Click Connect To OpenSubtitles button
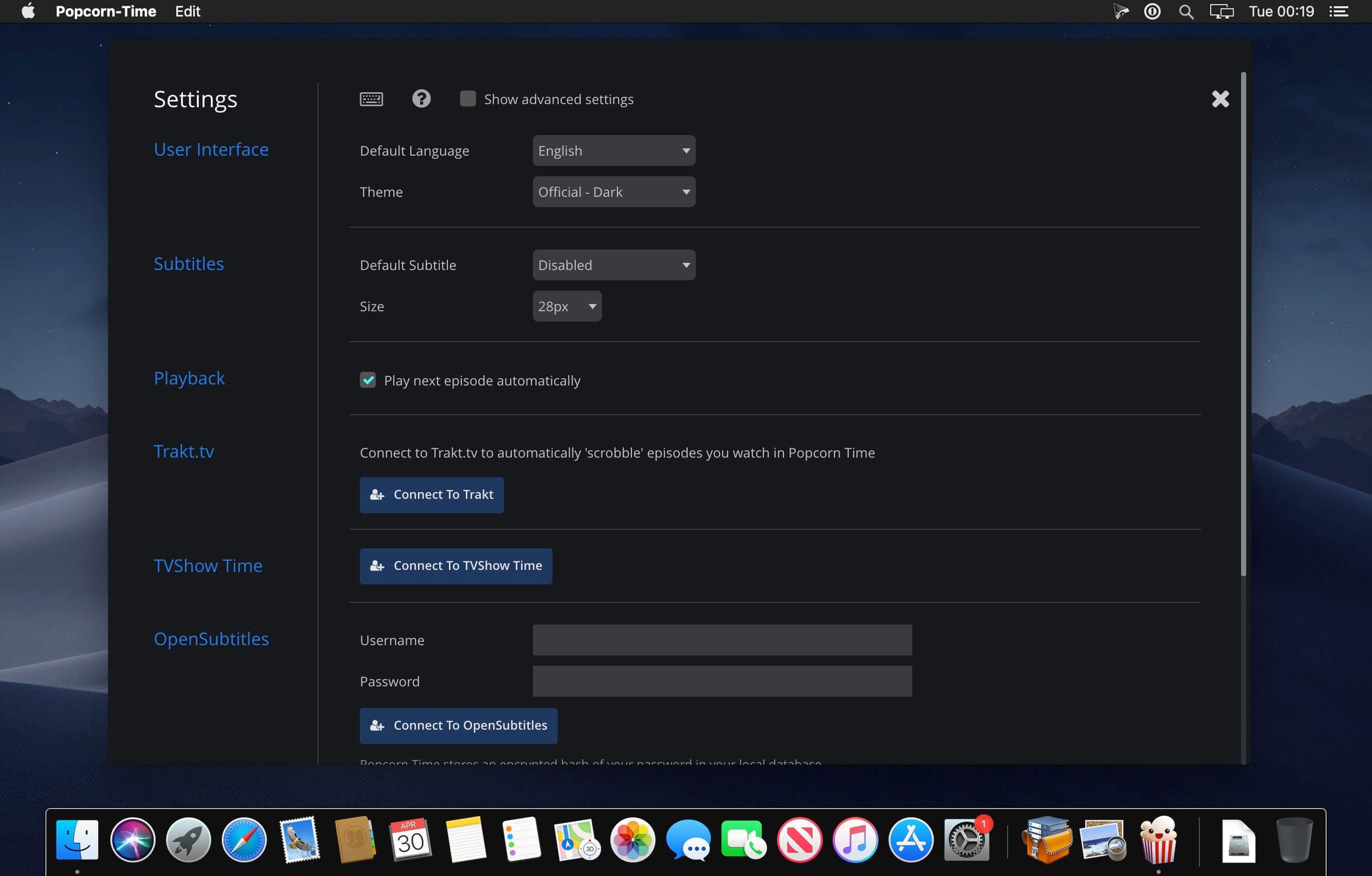 (458, 726)
